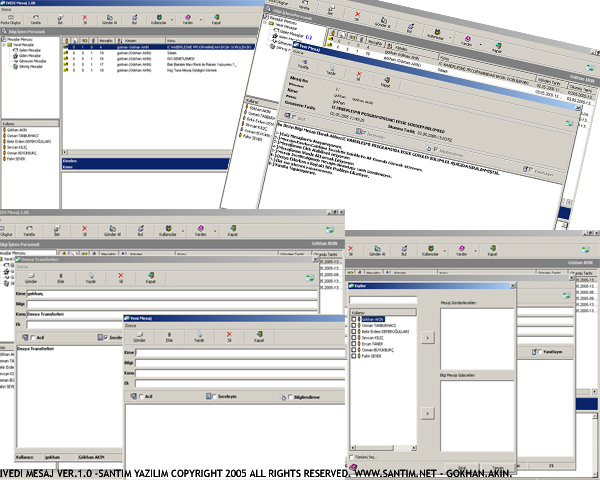Enable Acil checkbox in Dosya Transferleri window
600x480 pixels.
(32, 337)
